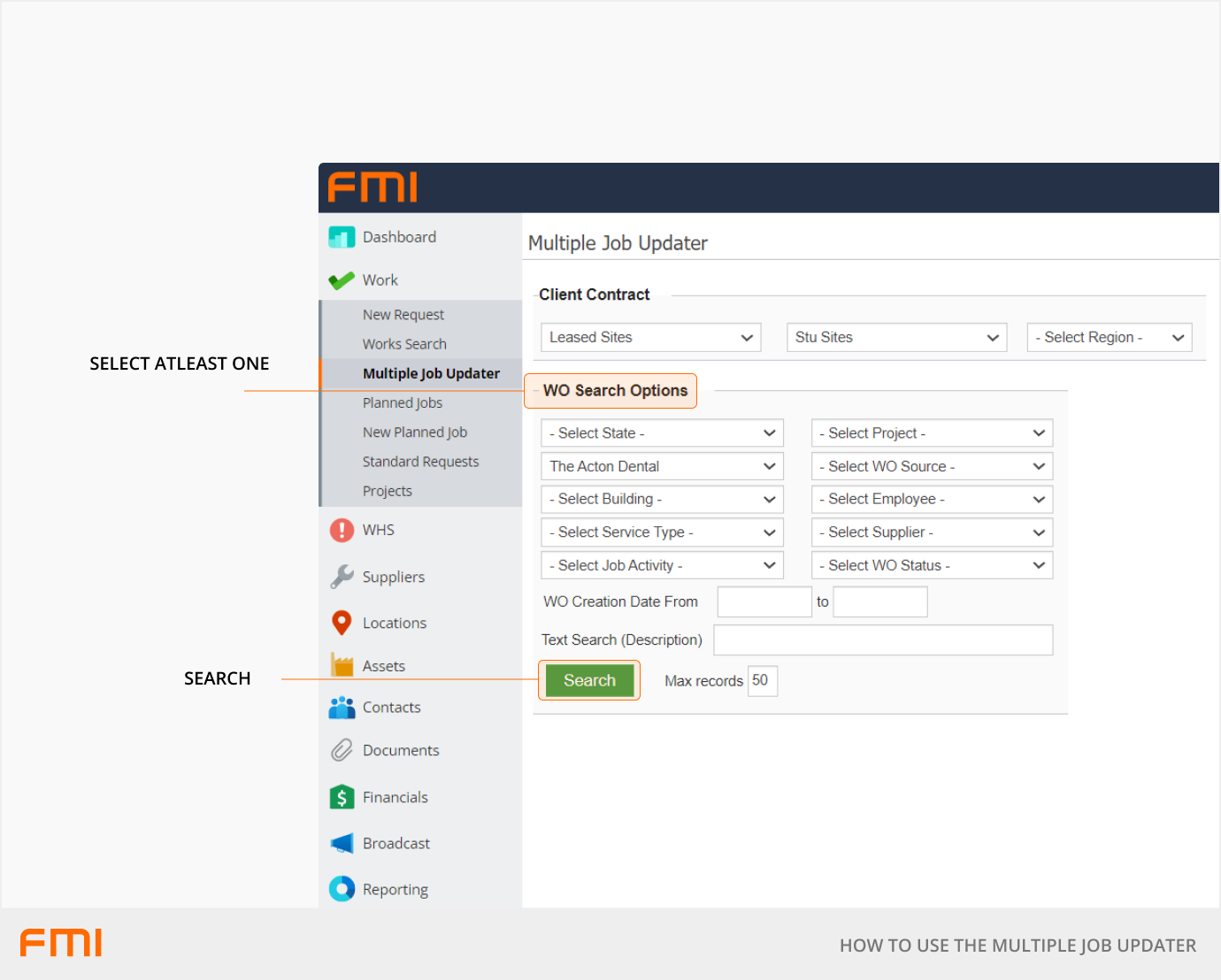This screenshot has width=1221, height=980.
Task: Expand the Select State dropdown
Action: 662,433
